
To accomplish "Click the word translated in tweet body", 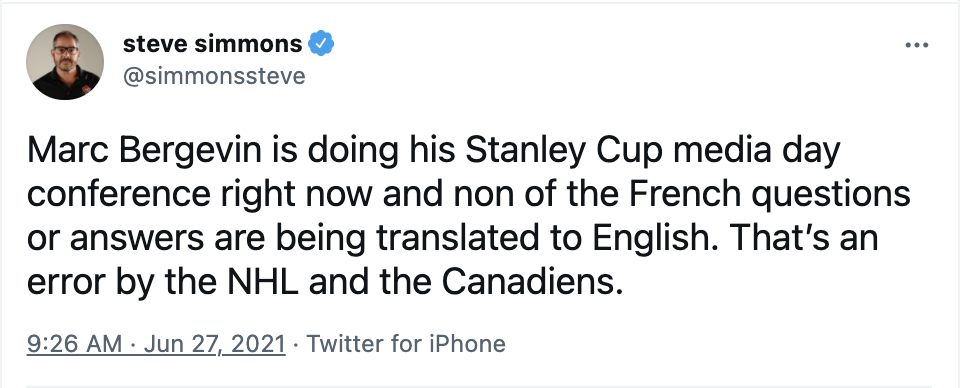I will [468, 237].
